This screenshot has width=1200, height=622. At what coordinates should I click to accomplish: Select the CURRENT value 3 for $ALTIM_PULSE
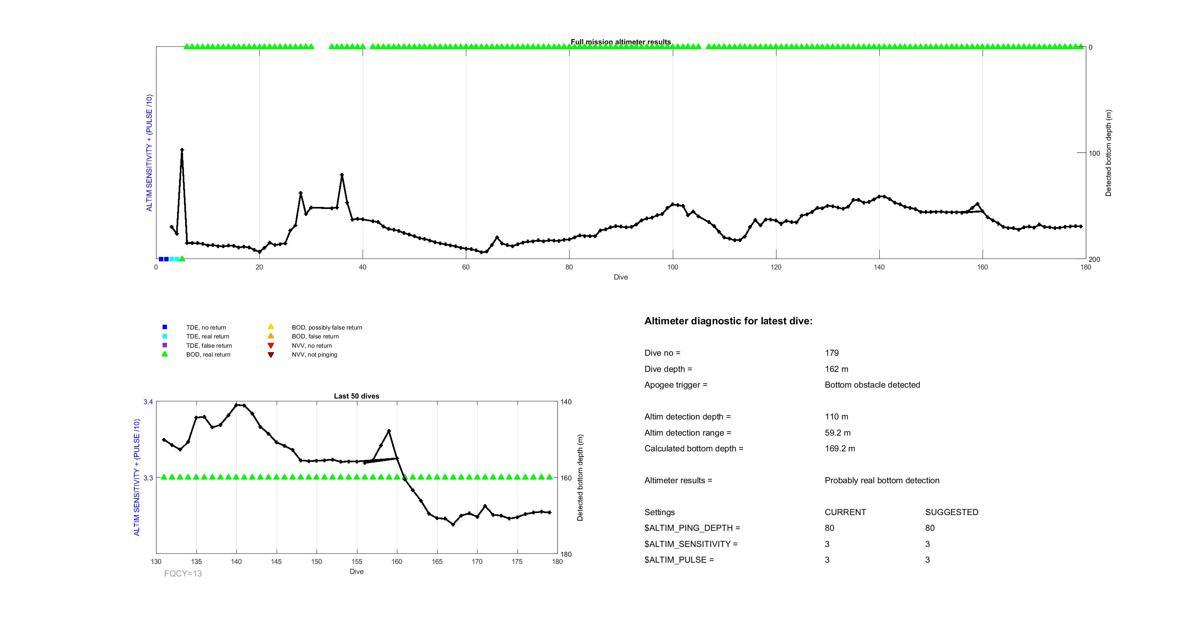pyautogui.click(x=828, y=560)
